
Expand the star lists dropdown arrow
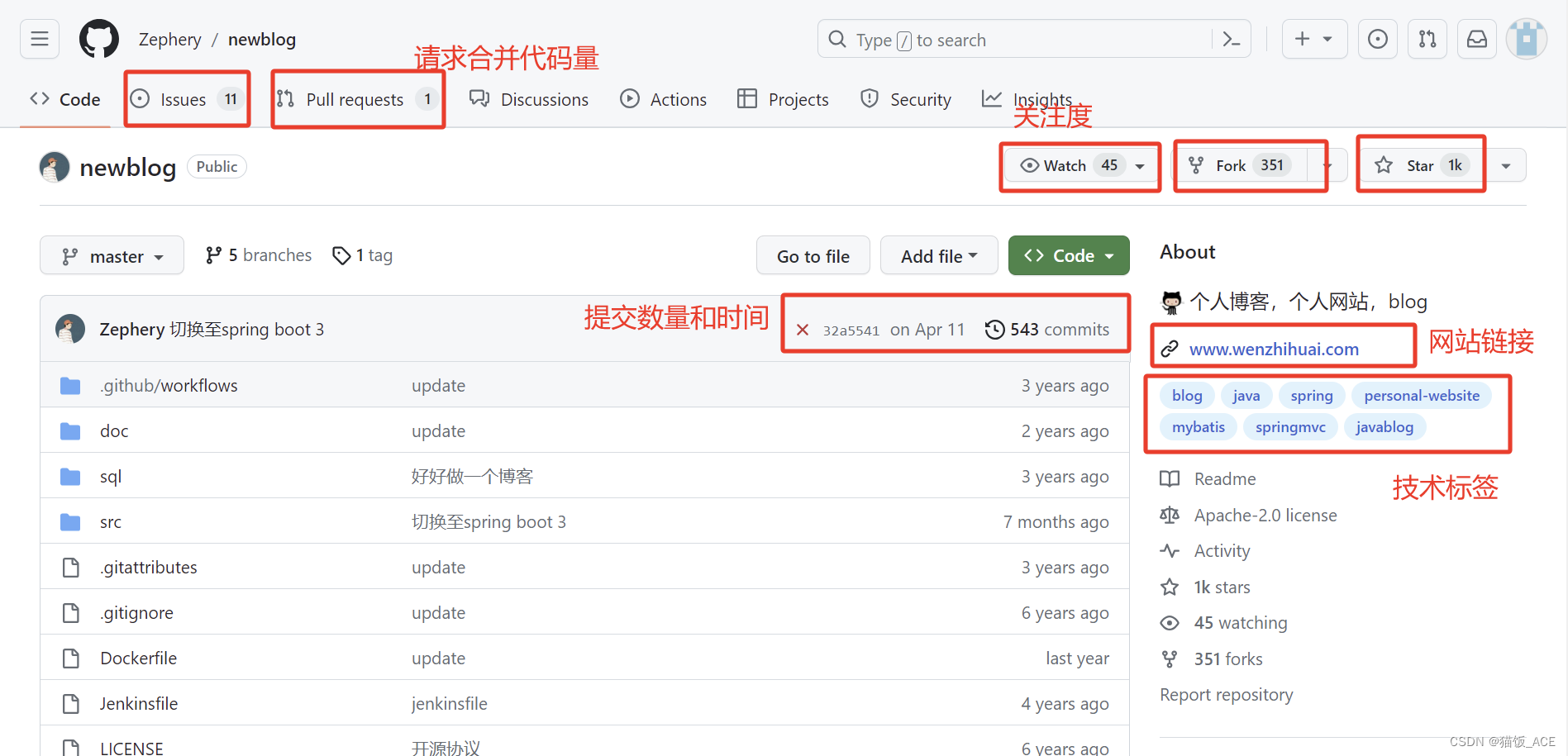1506,165
